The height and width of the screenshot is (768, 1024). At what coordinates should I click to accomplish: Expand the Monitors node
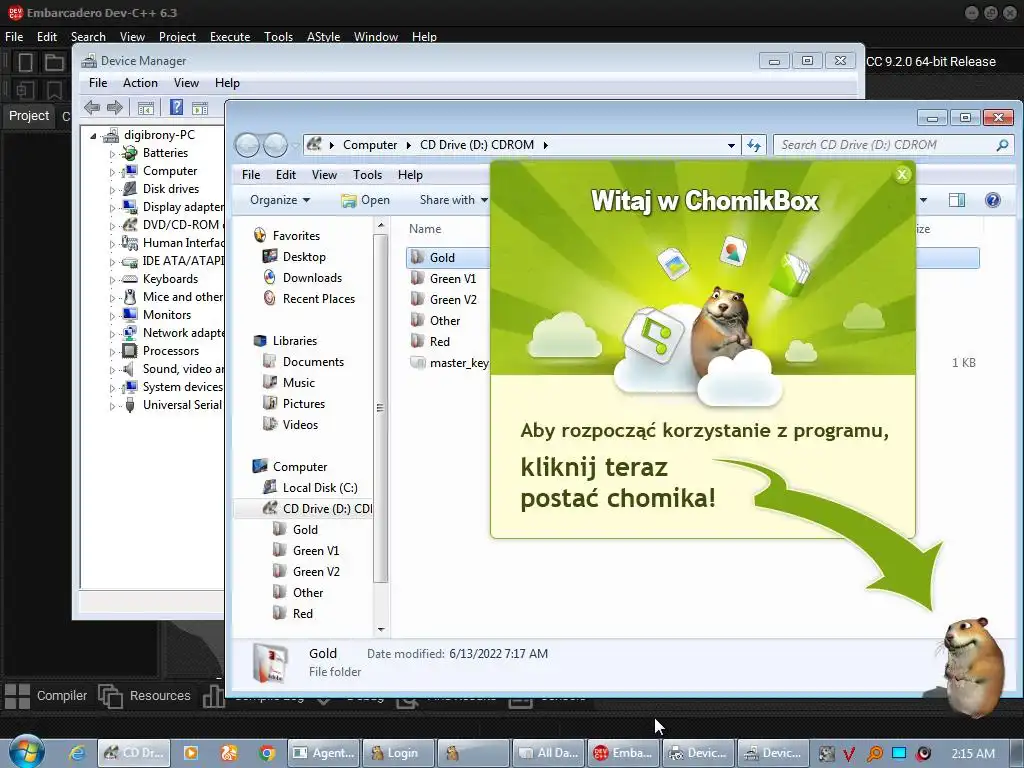click(112, 316)
